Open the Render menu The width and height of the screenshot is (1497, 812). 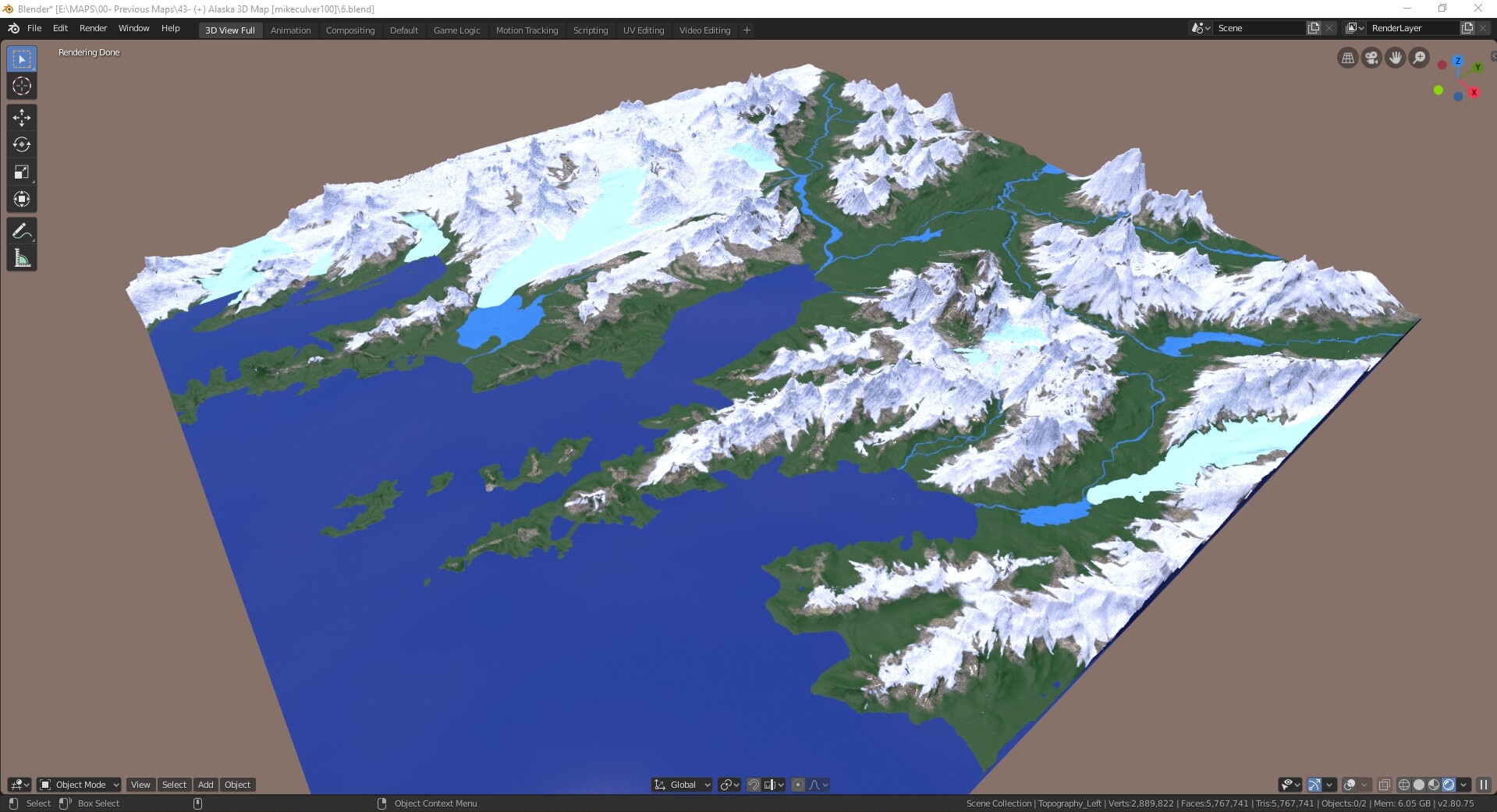pos(93,28)
